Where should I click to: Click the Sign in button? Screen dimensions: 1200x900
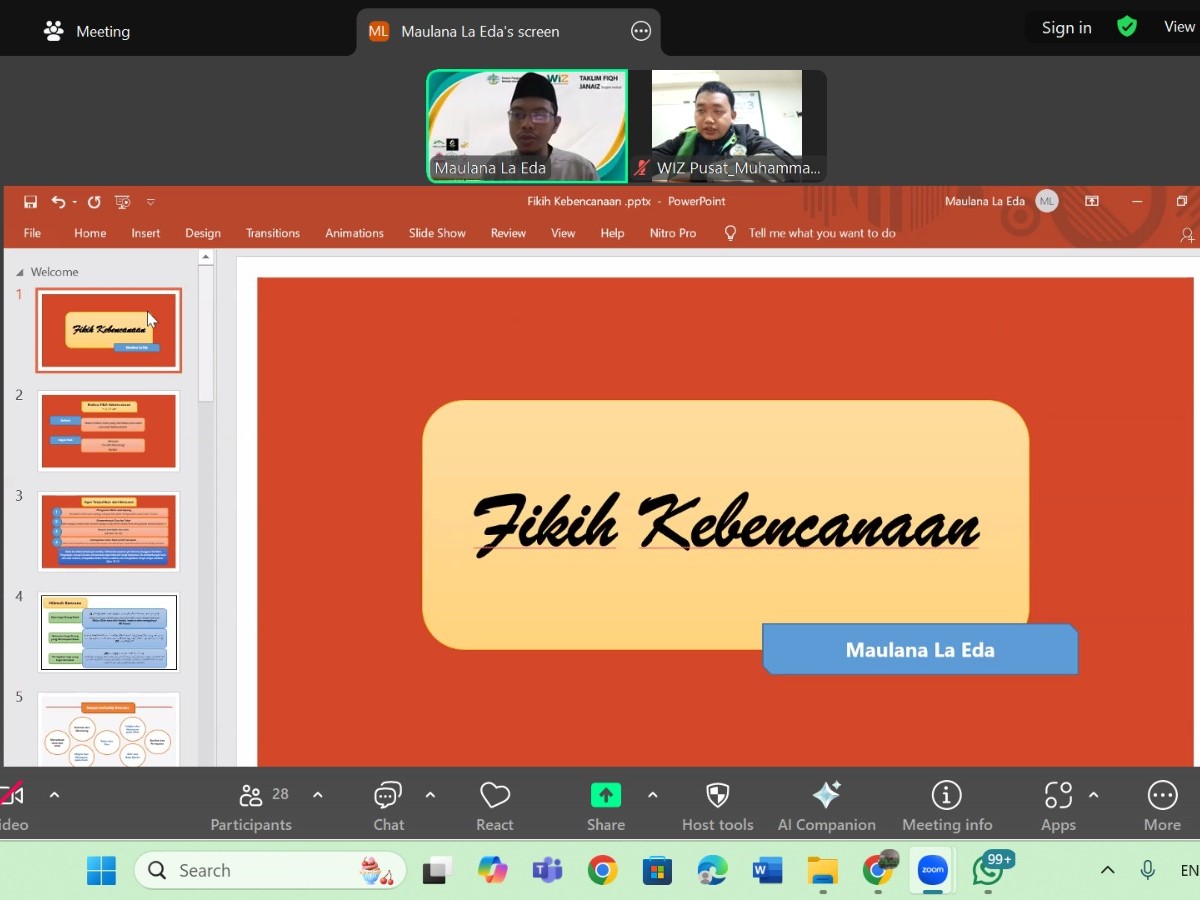[x=1066, y=27]
